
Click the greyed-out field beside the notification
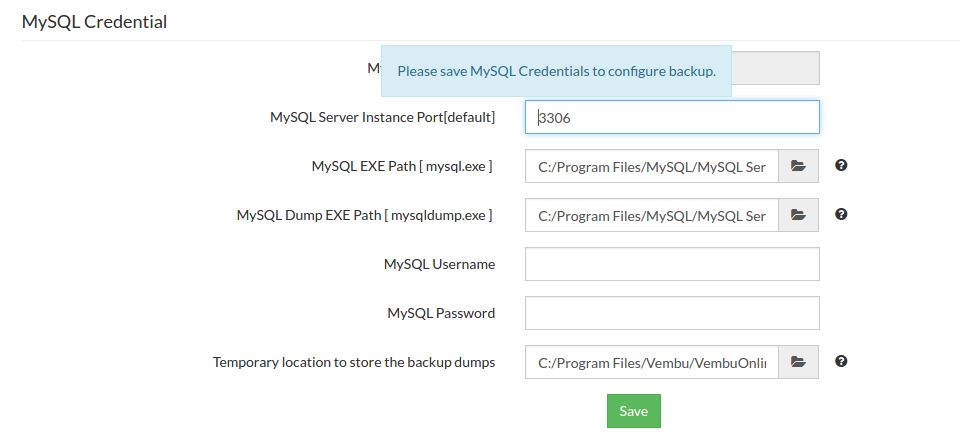tap(776, 68)
